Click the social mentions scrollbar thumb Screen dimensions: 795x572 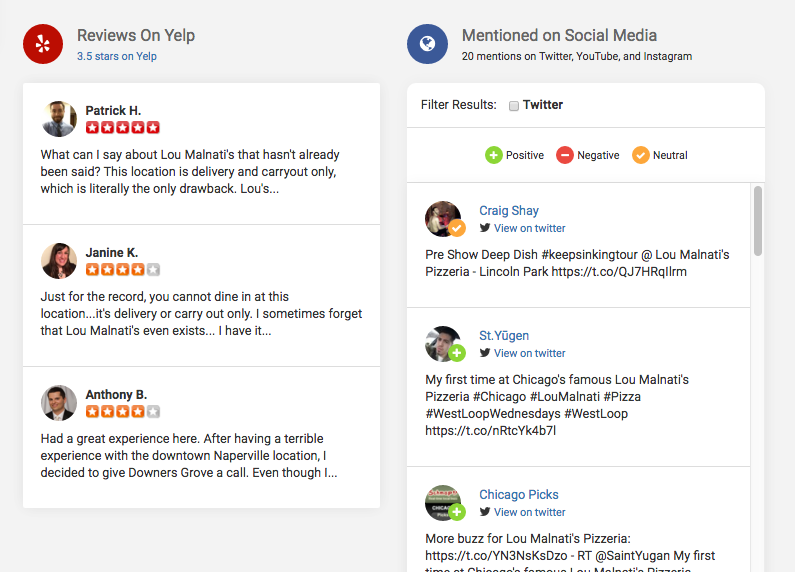pyautogui.click(x=757, y=221)
